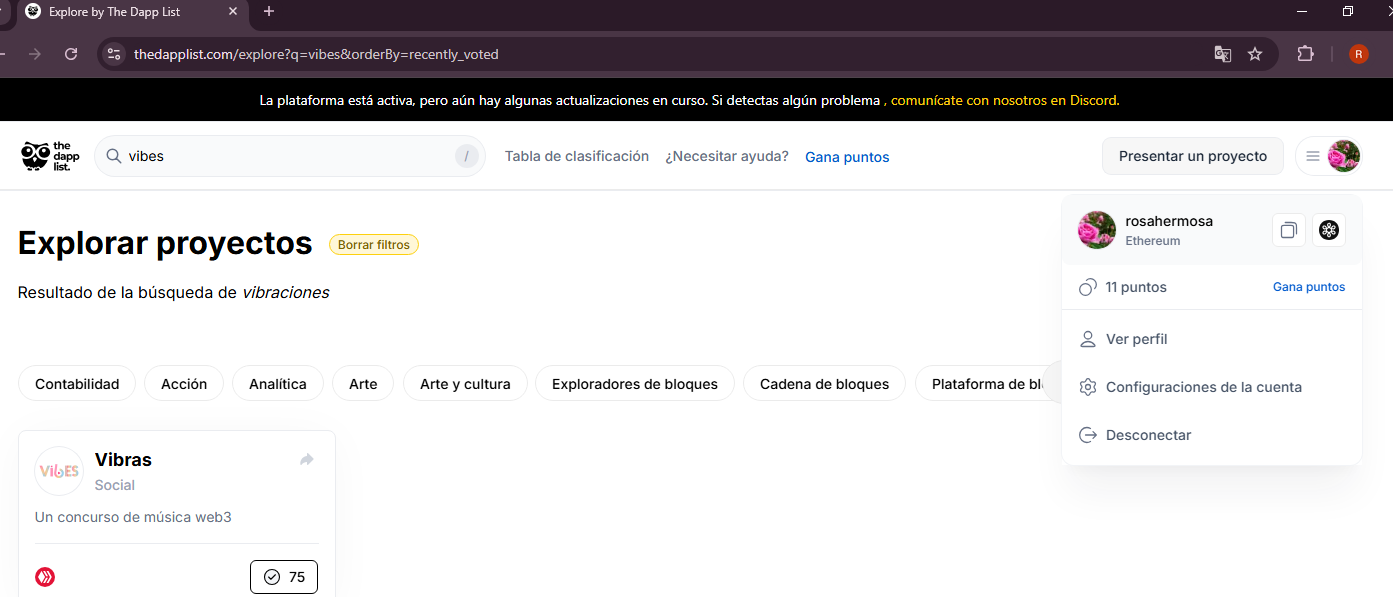The image size is (1393, 597).
Task: Open a new browser tab
Action: tap(269, 12)
